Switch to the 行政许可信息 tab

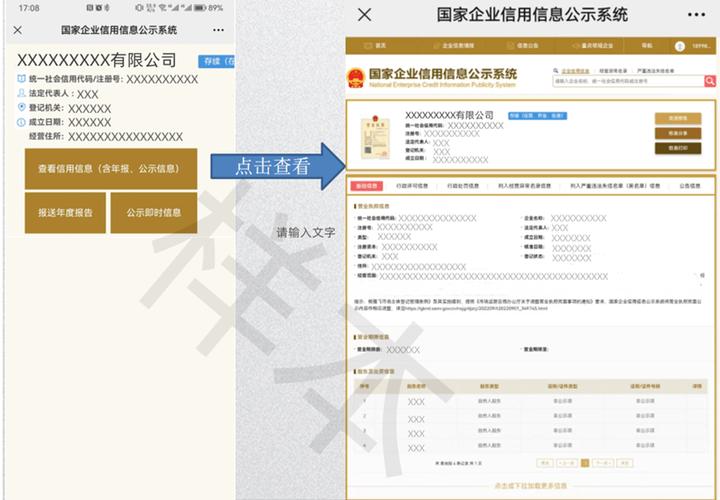[411, 186]
